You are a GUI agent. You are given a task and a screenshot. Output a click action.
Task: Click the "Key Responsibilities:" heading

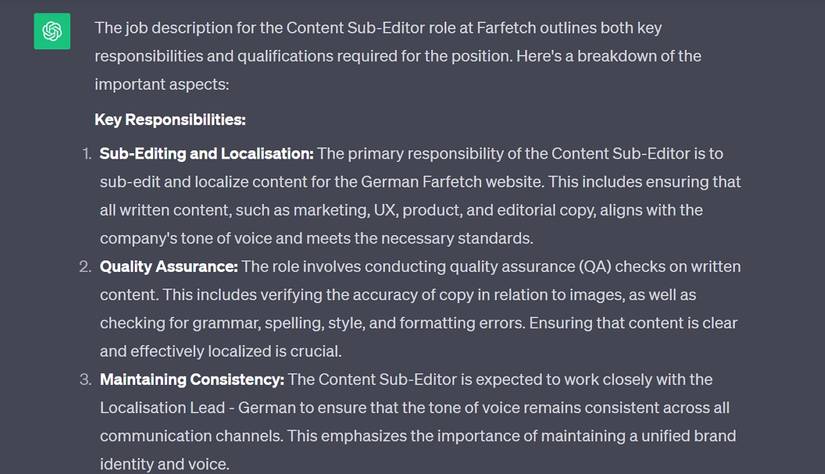tap(170, 120)
